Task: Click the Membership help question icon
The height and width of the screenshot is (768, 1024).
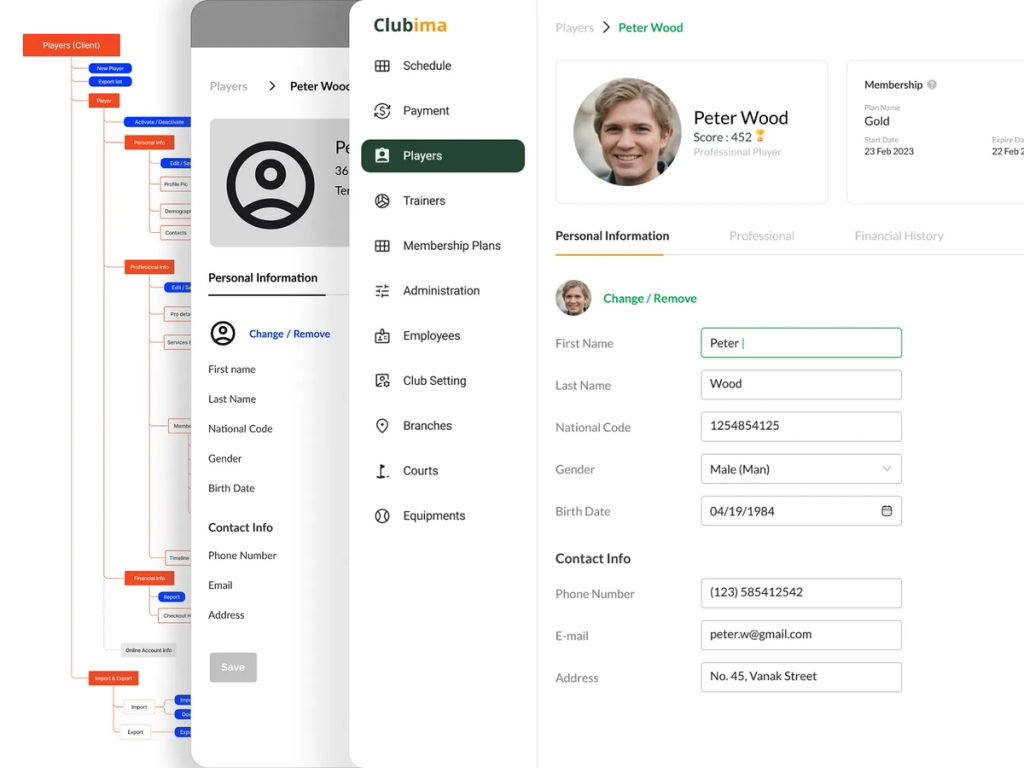Action: [x=932, y=84]
